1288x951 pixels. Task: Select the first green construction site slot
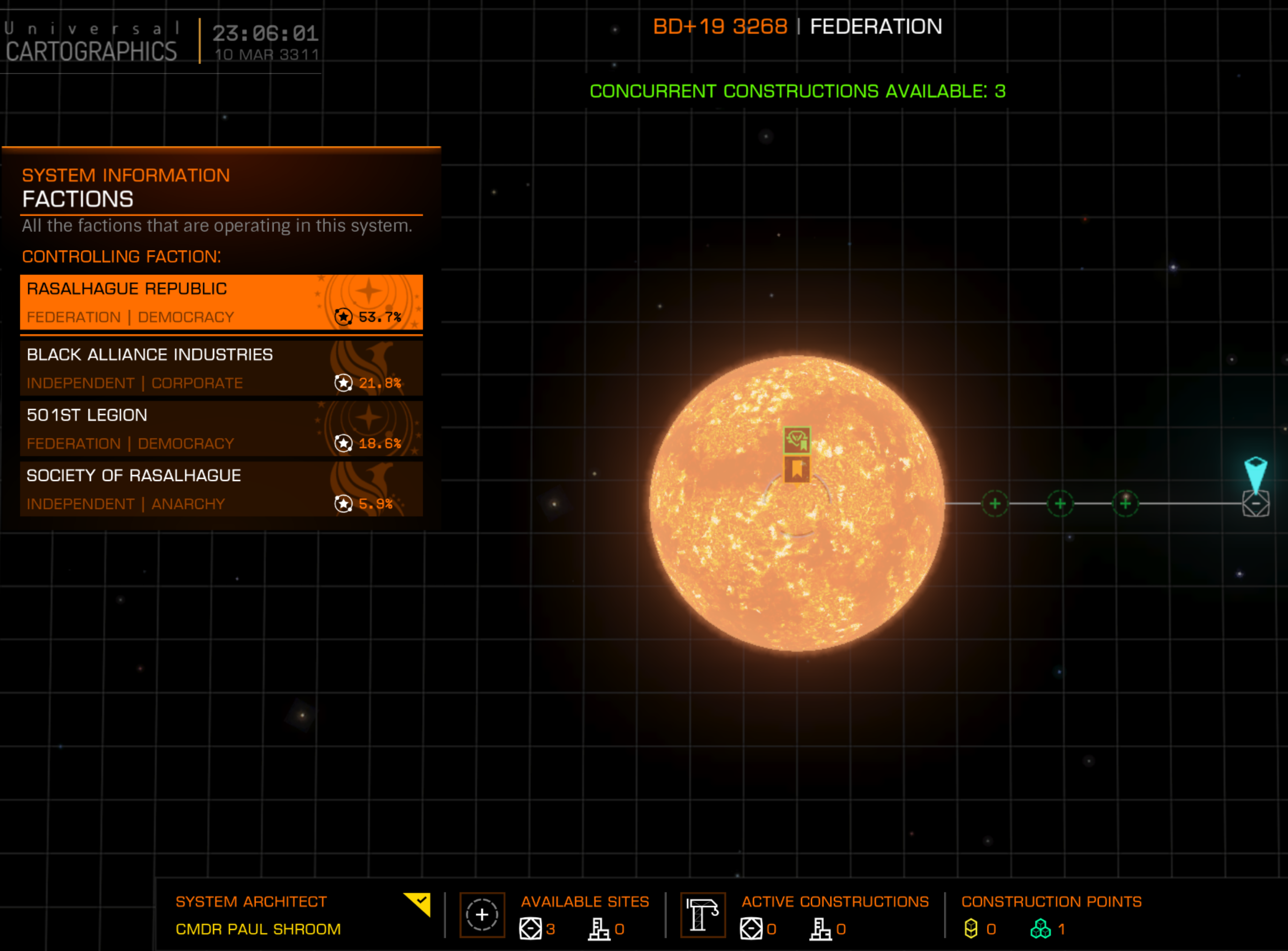(x=995, y=503)
